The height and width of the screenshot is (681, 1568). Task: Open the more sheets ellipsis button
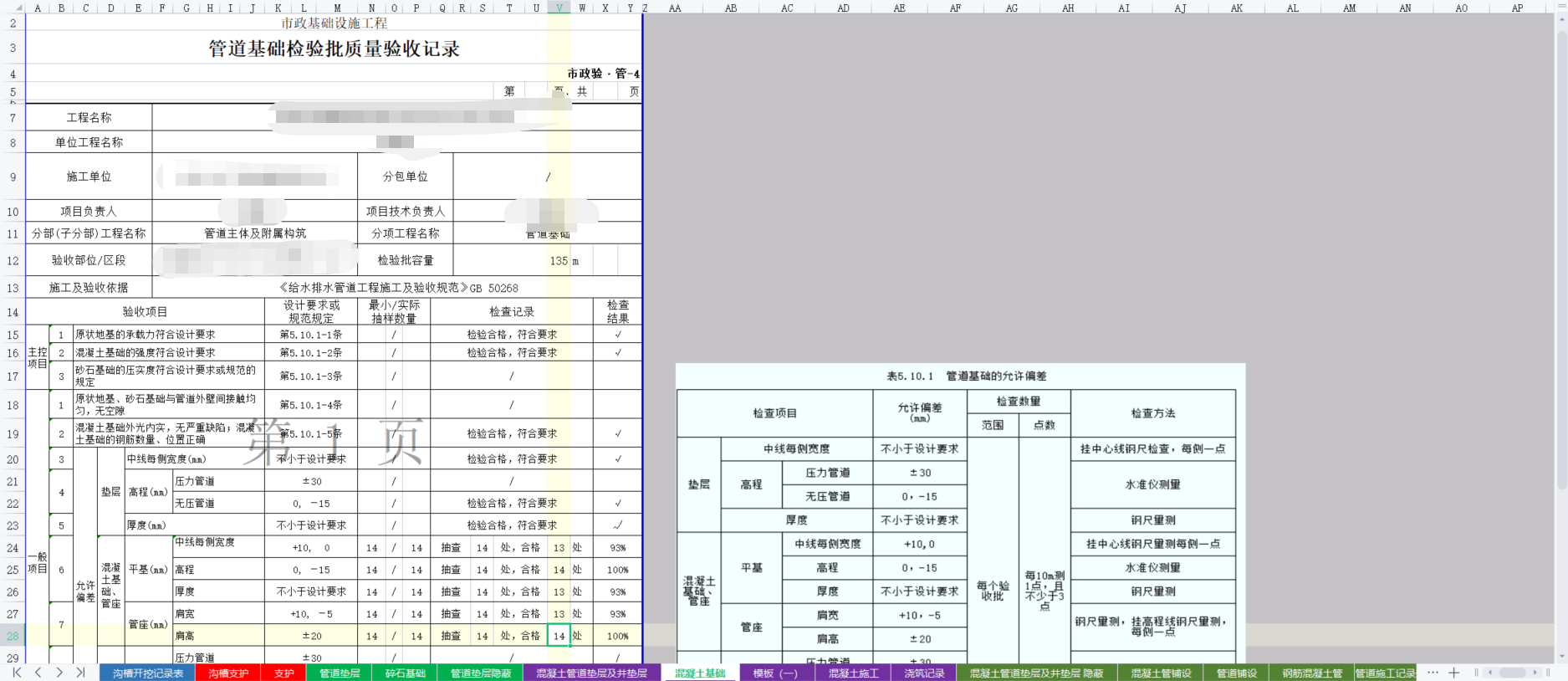[x=1433, y=673]
